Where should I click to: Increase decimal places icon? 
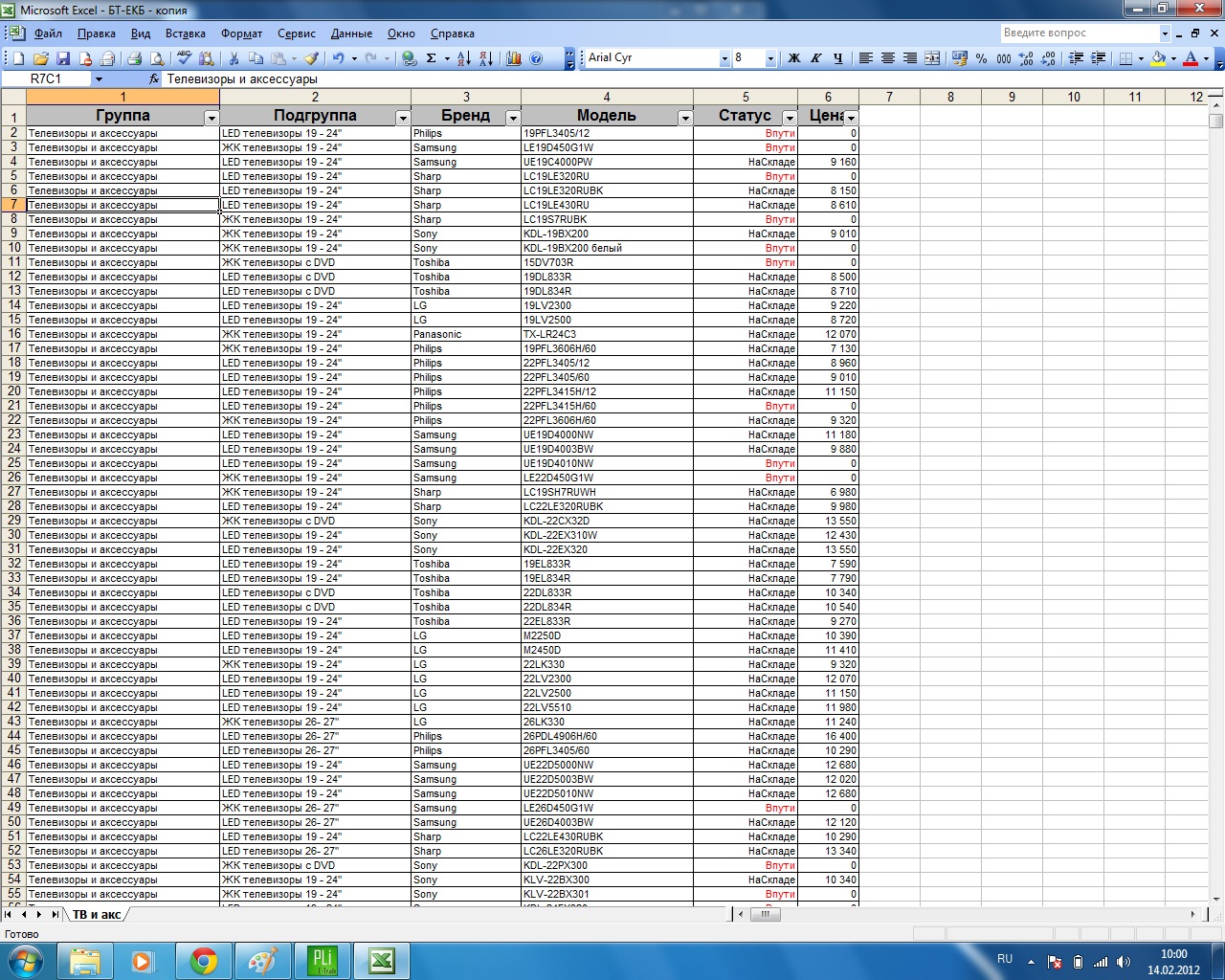pyautogui.click(x=1026, y=58)
